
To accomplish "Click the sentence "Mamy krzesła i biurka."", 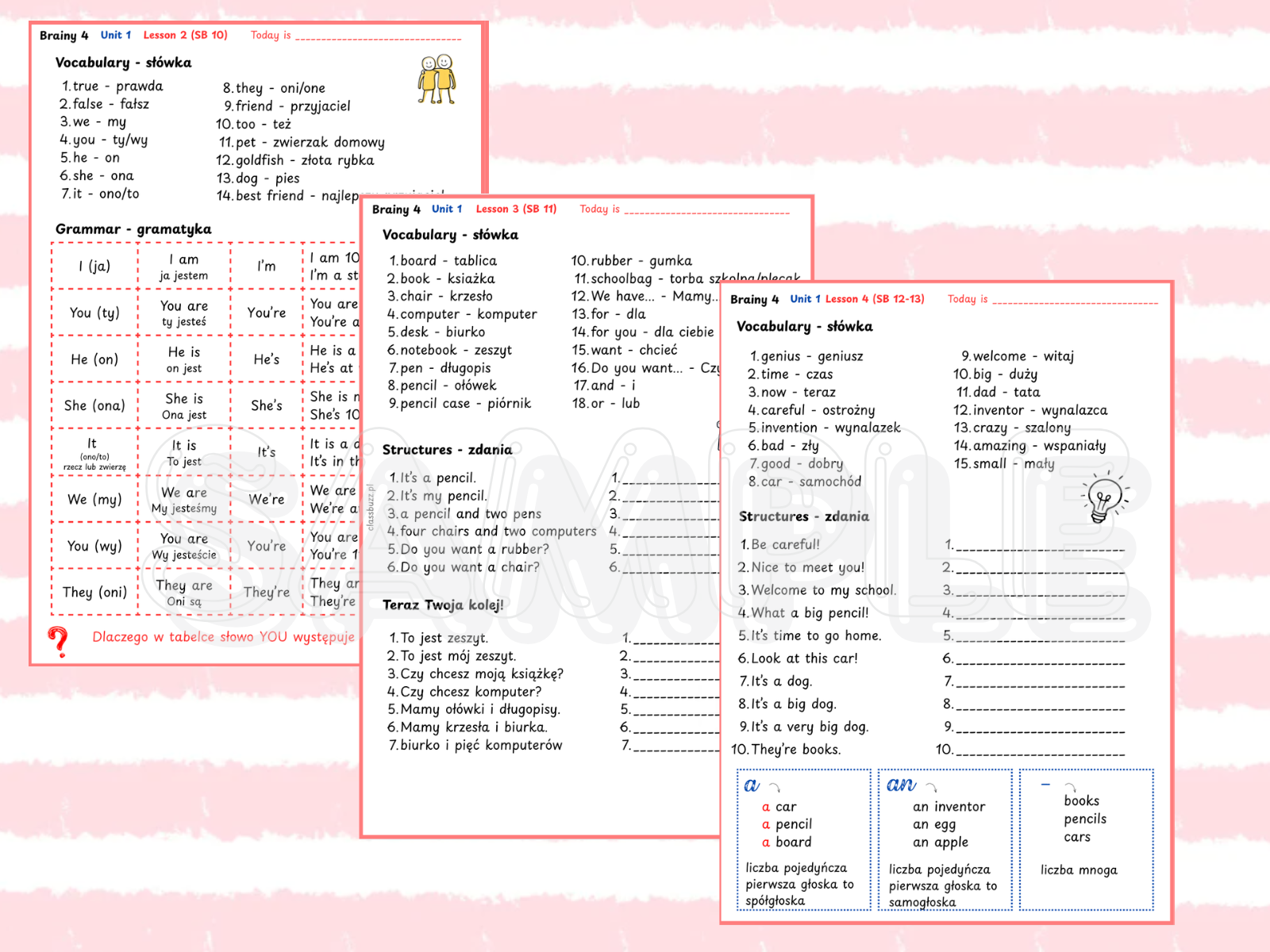I will (x=467, y=727).
